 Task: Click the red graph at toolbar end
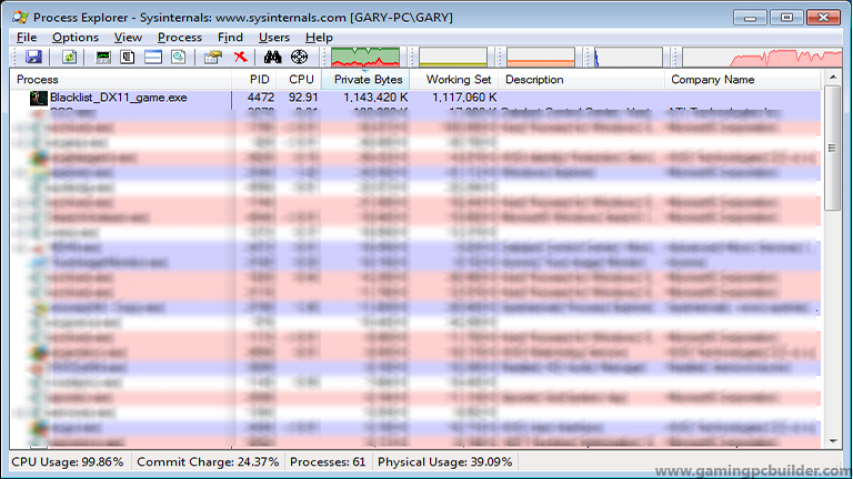point(762,57)
